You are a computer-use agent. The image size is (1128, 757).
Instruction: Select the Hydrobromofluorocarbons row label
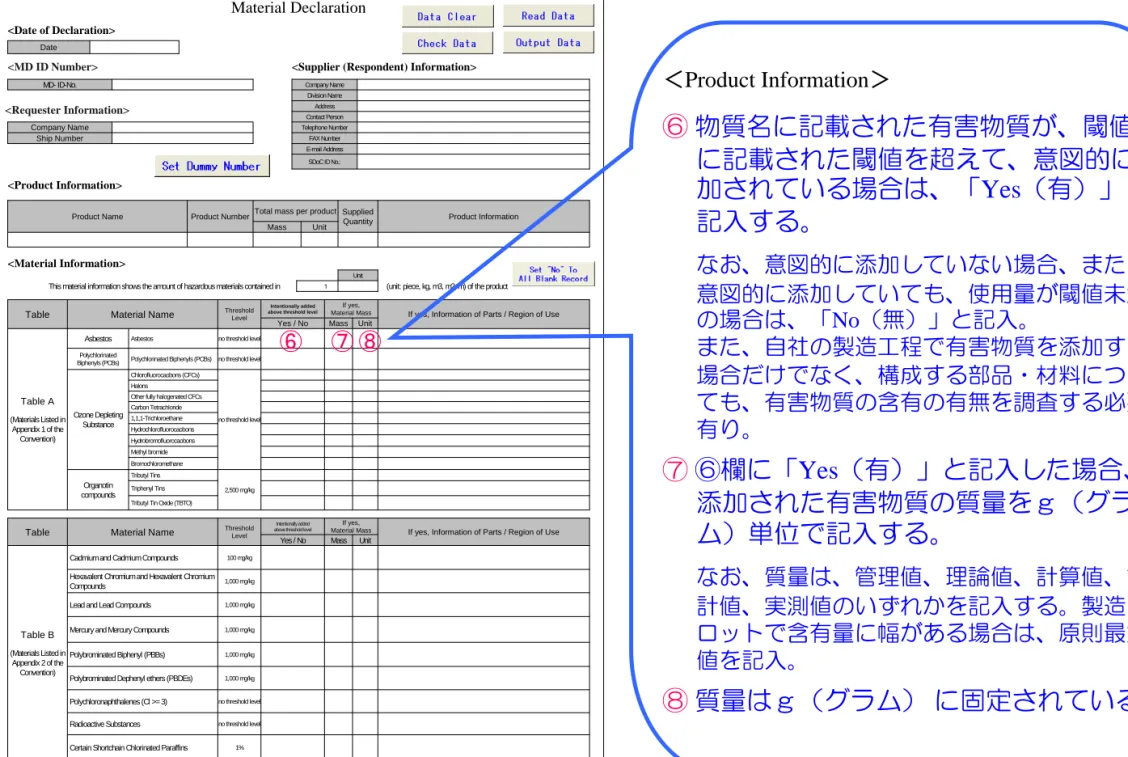click(x=173, y=441)
